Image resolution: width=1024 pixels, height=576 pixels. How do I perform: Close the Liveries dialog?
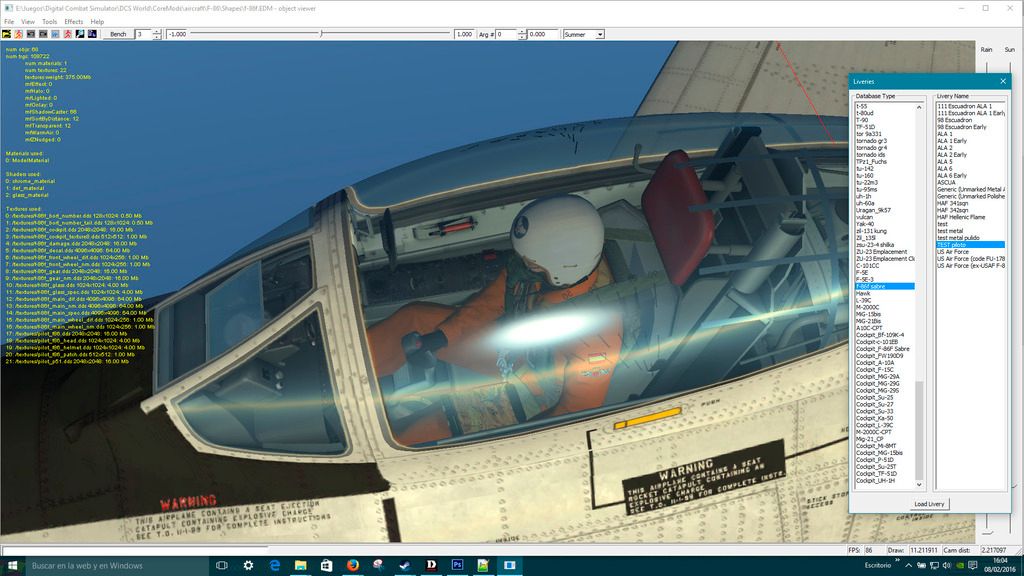[1003, 81]
